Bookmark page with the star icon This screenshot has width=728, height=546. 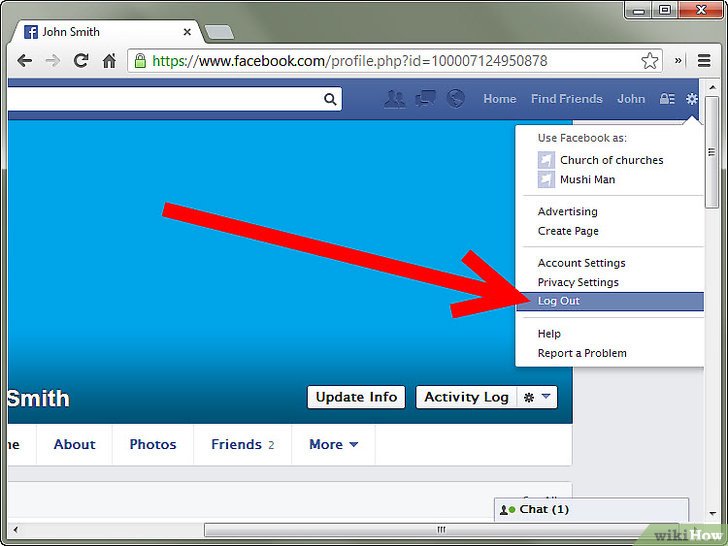pos(649,61)
